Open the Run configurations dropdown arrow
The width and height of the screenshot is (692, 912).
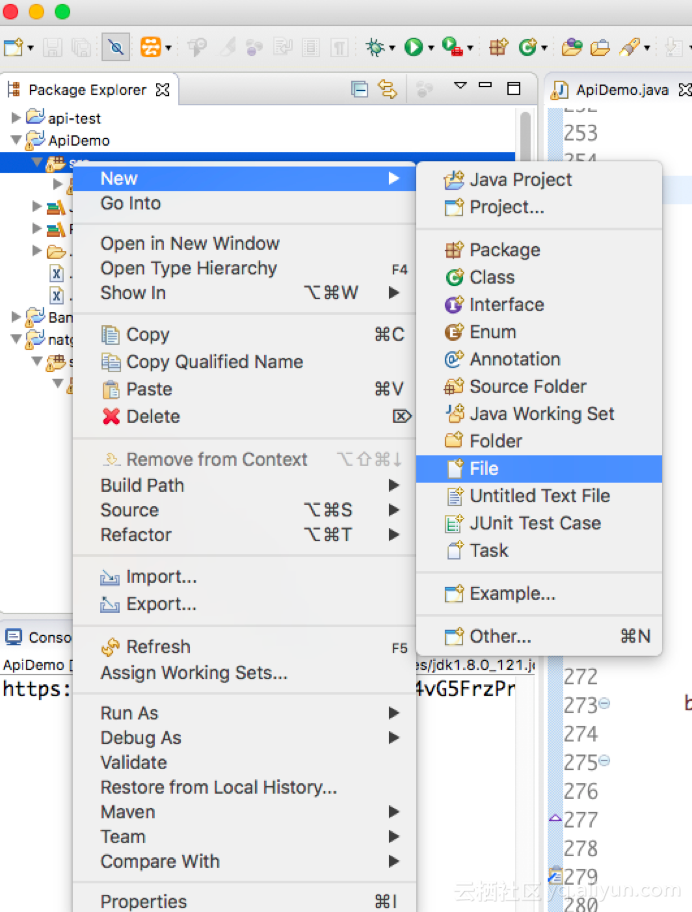tap(431, 48)
